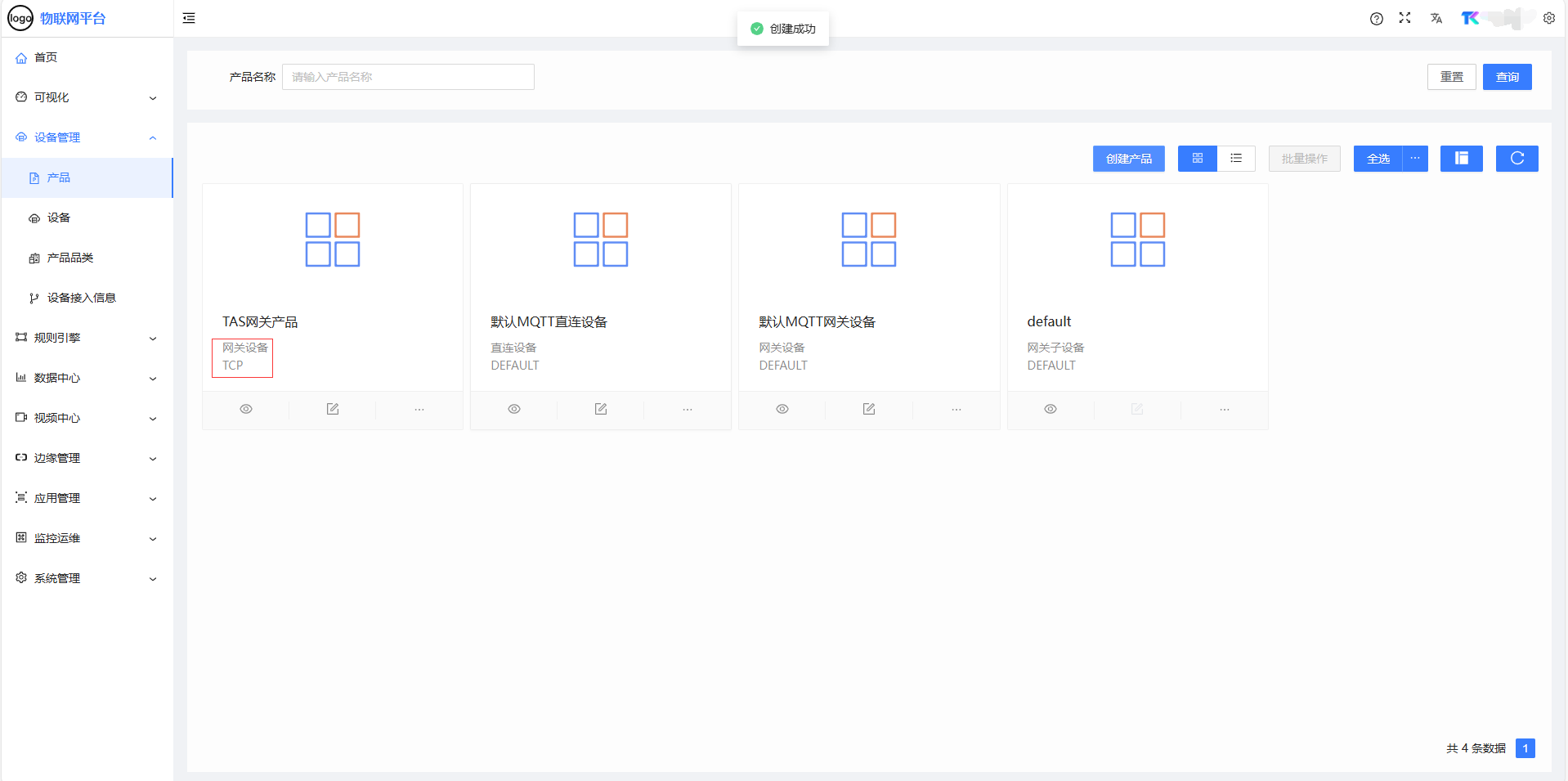Viewport: 1568px width, 781px height.
Task: Open the column layout settings button
Action: point(1461,159)
